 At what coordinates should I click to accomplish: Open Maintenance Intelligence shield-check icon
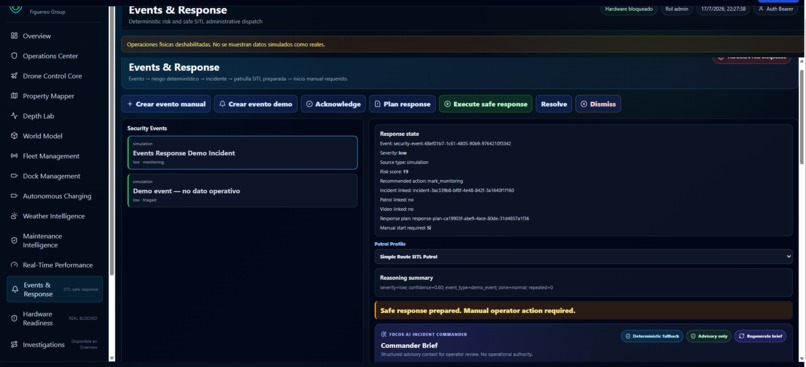pyautogui.click(x=14, y=241)
